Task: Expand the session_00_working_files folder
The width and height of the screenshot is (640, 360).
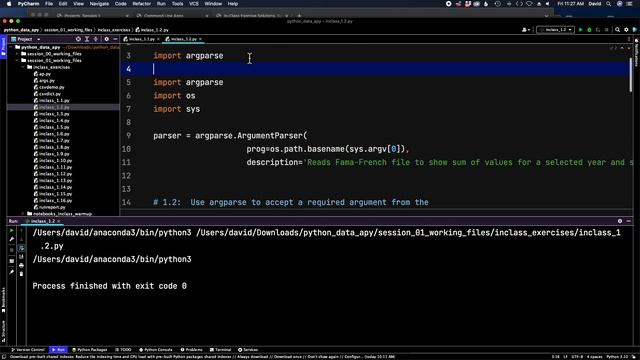Action: tap(17, 54)
